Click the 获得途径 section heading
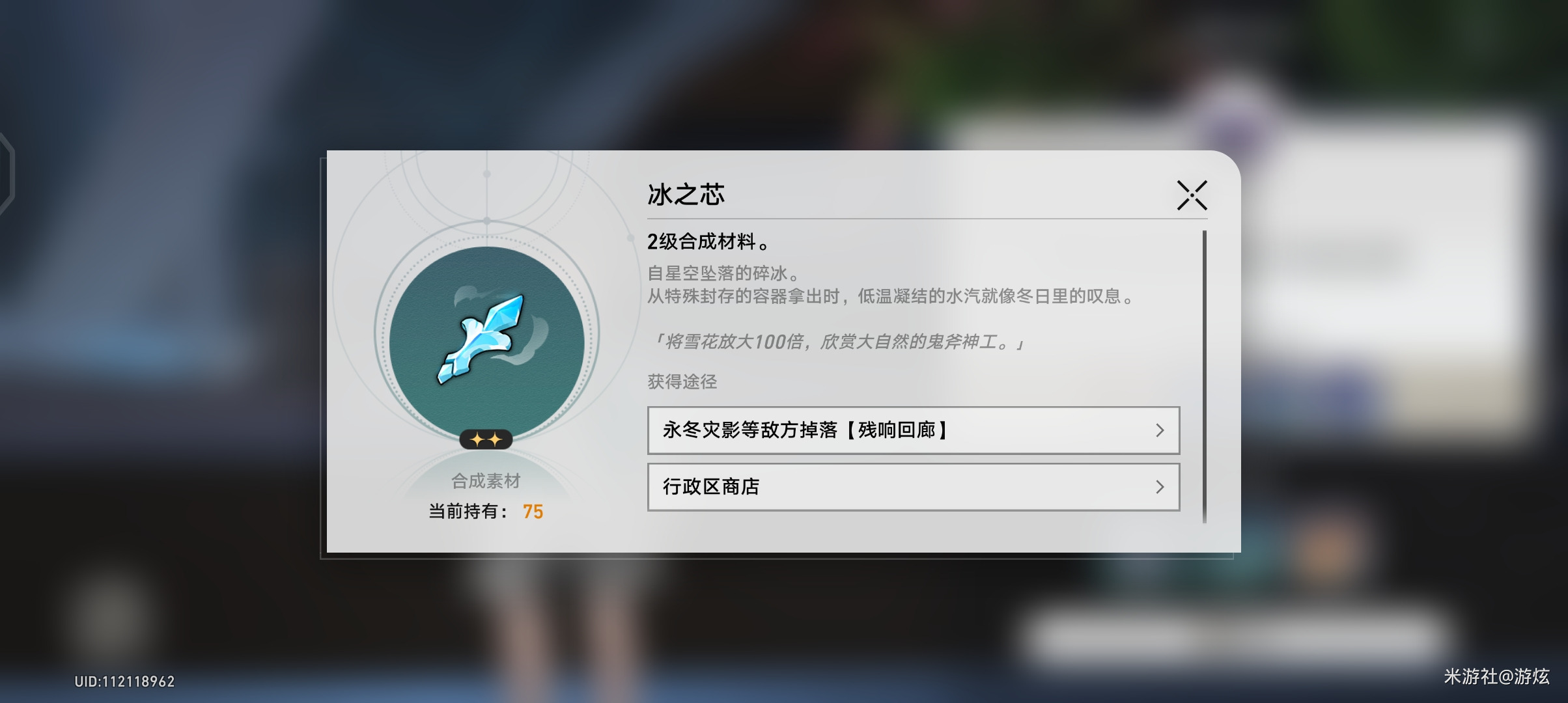The image size is (1568, 703). tap(682, 381)
